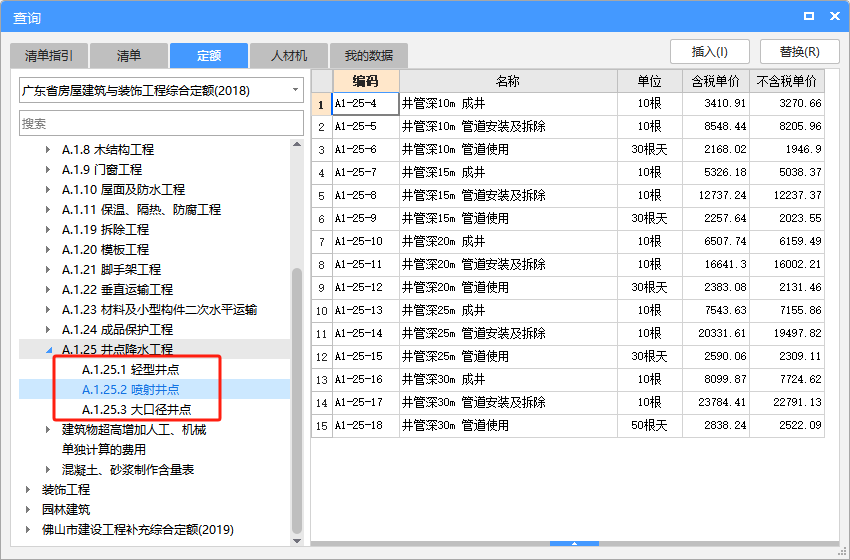Image resolution: width=850 pixels, height=560 pixels.
Task: Expand the A.1.21 脚手架工程 node
Action: (x=48, y=269)
